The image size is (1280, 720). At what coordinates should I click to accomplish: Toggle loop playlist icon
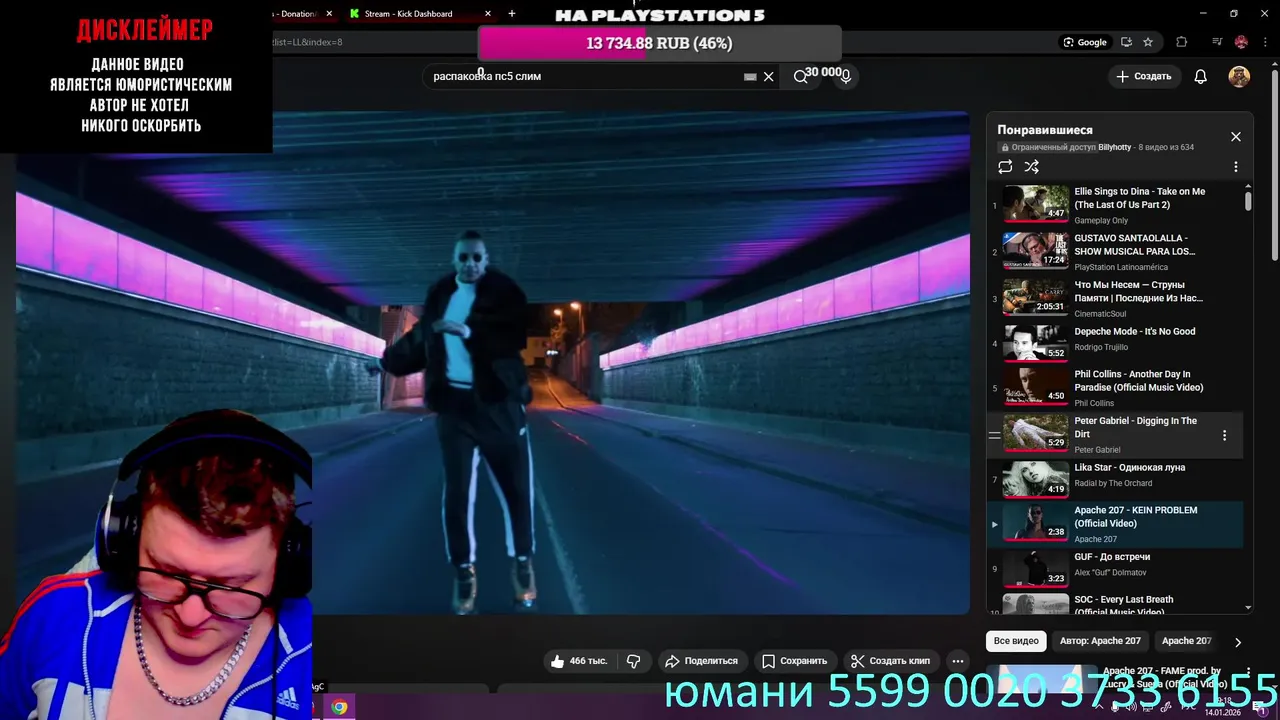[1005, 167]
